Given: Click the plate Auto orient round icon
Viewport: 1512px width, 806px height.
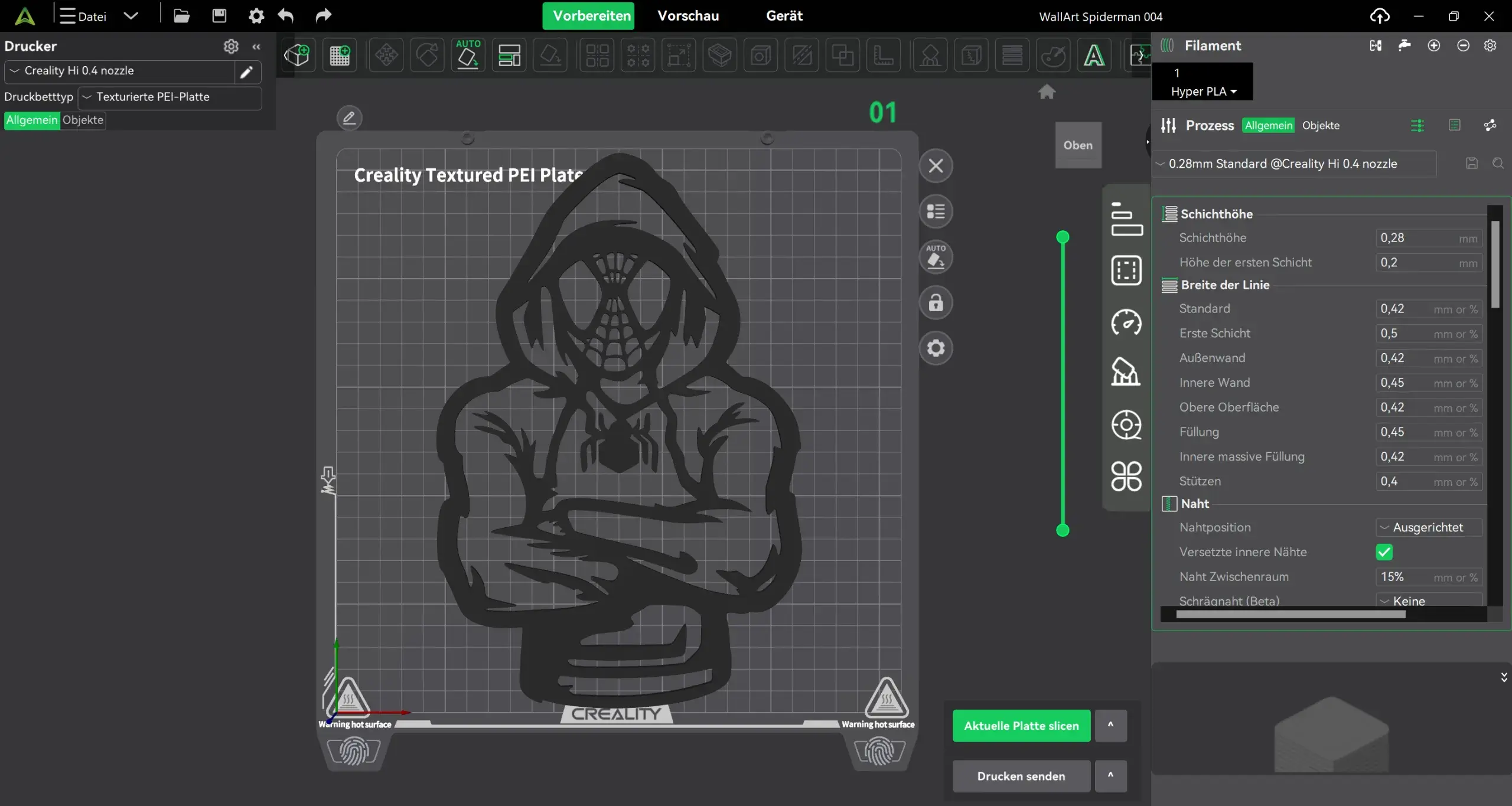Looking at the screenshot, I should coord(936,257).
